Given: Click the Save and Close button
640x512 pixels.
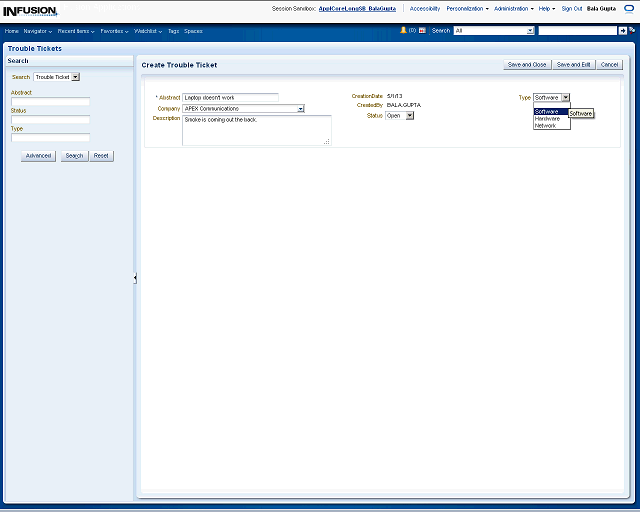Looking at the screenshot, I should (x=526, y=64).
